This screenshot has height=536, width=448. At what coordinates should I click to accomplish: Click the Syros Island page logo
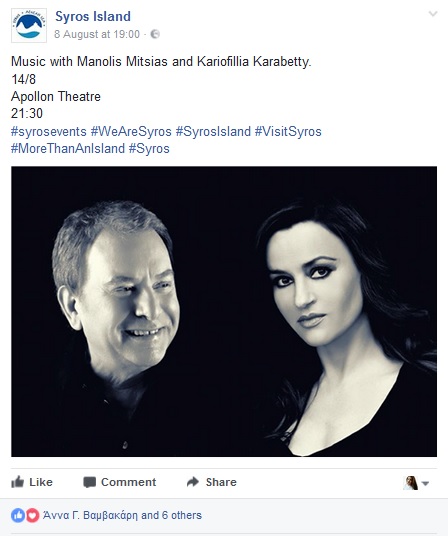point(29,25)
